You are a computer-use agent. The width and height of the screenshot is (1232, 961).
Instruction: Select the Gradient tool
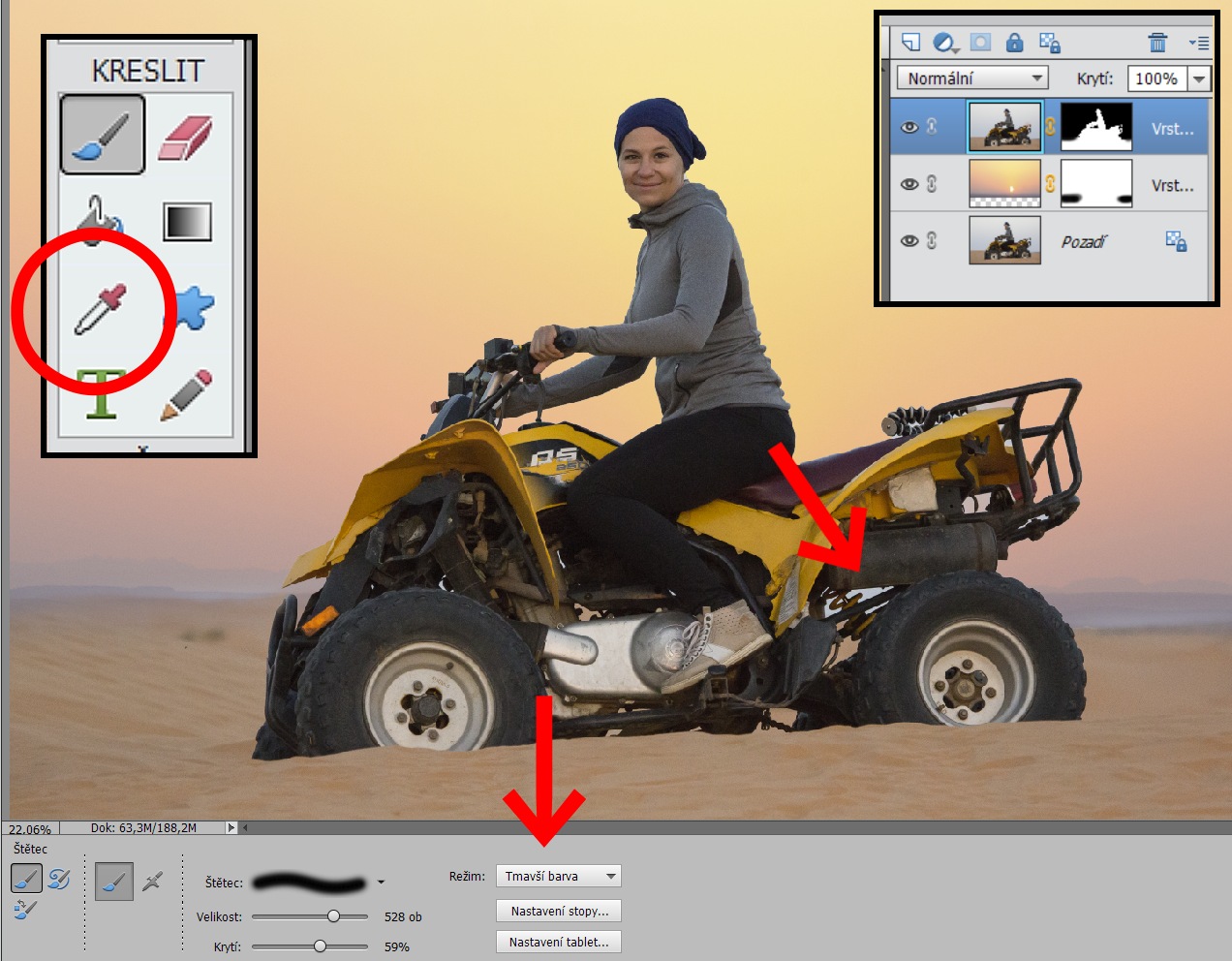tap(187, 222)
